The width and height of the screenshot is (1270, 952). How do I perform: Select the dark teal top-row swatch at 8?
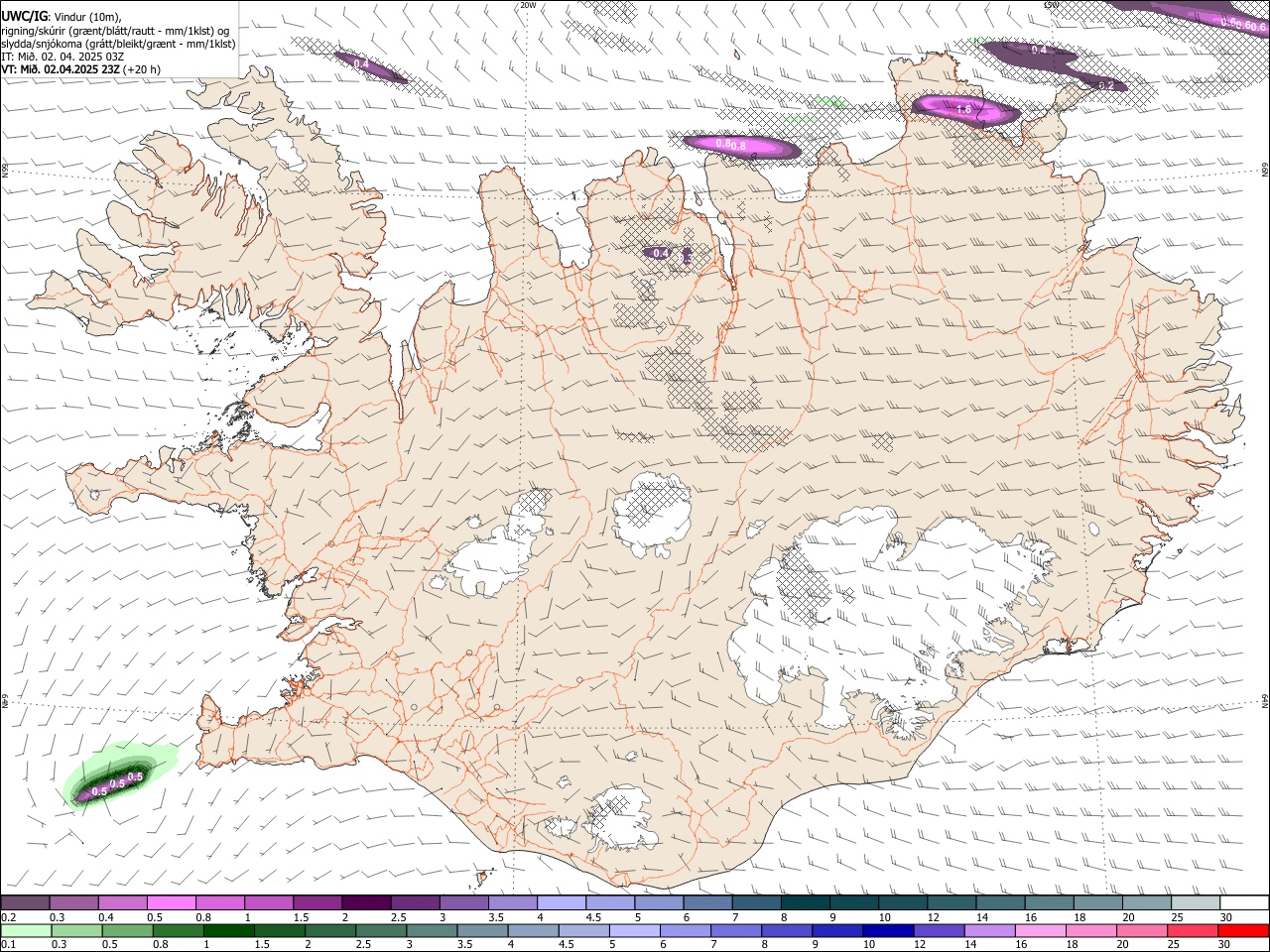coord(806,902)
